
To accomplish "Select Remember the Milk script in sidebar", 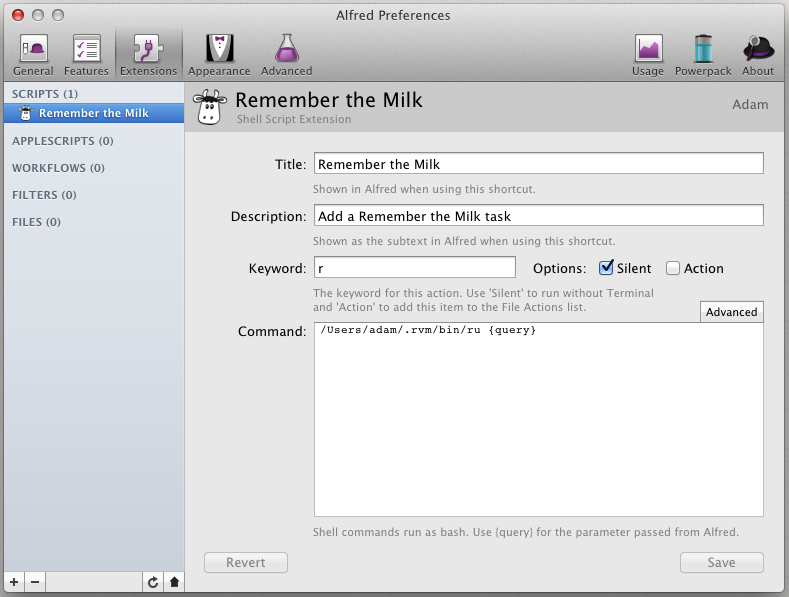I will click(93, 113).
